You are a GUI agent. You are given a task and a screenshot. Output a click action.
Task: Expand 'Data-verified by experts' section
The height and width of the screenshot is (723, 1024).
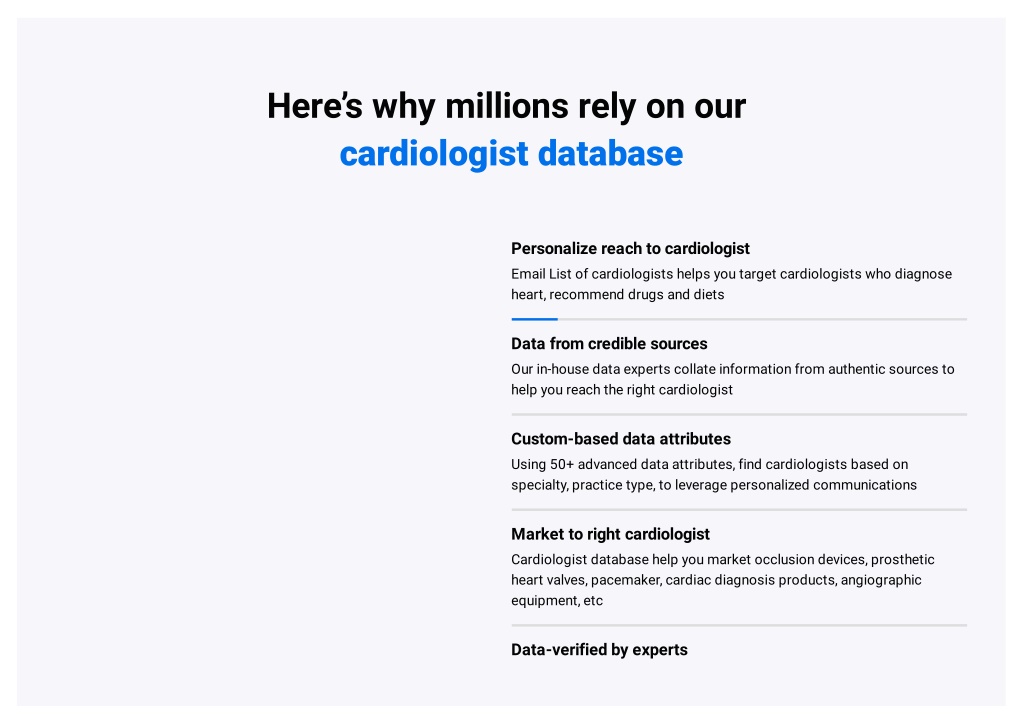coord(599,650)
